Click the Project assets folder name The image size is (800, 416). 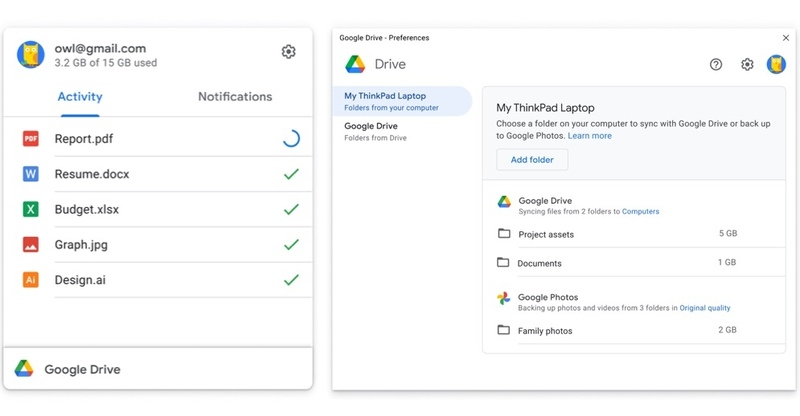546,234
